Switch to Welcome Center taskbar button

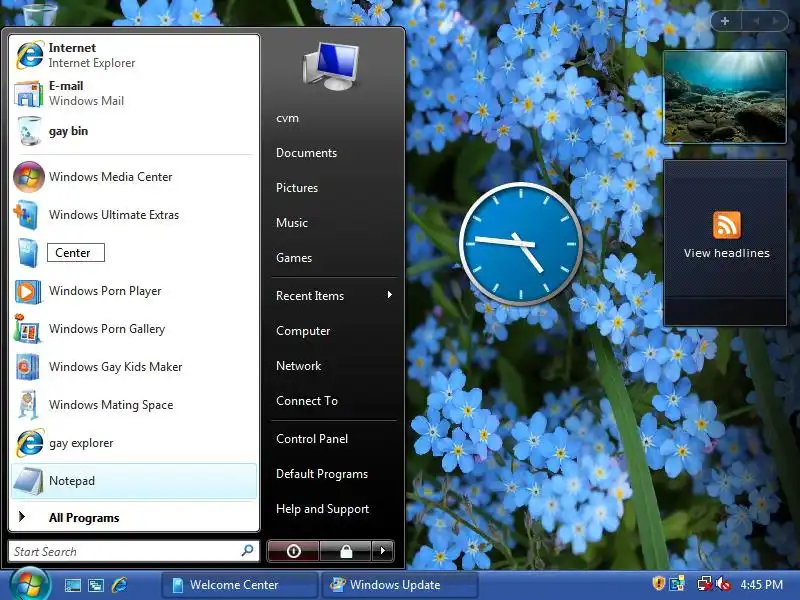[239, 585]
